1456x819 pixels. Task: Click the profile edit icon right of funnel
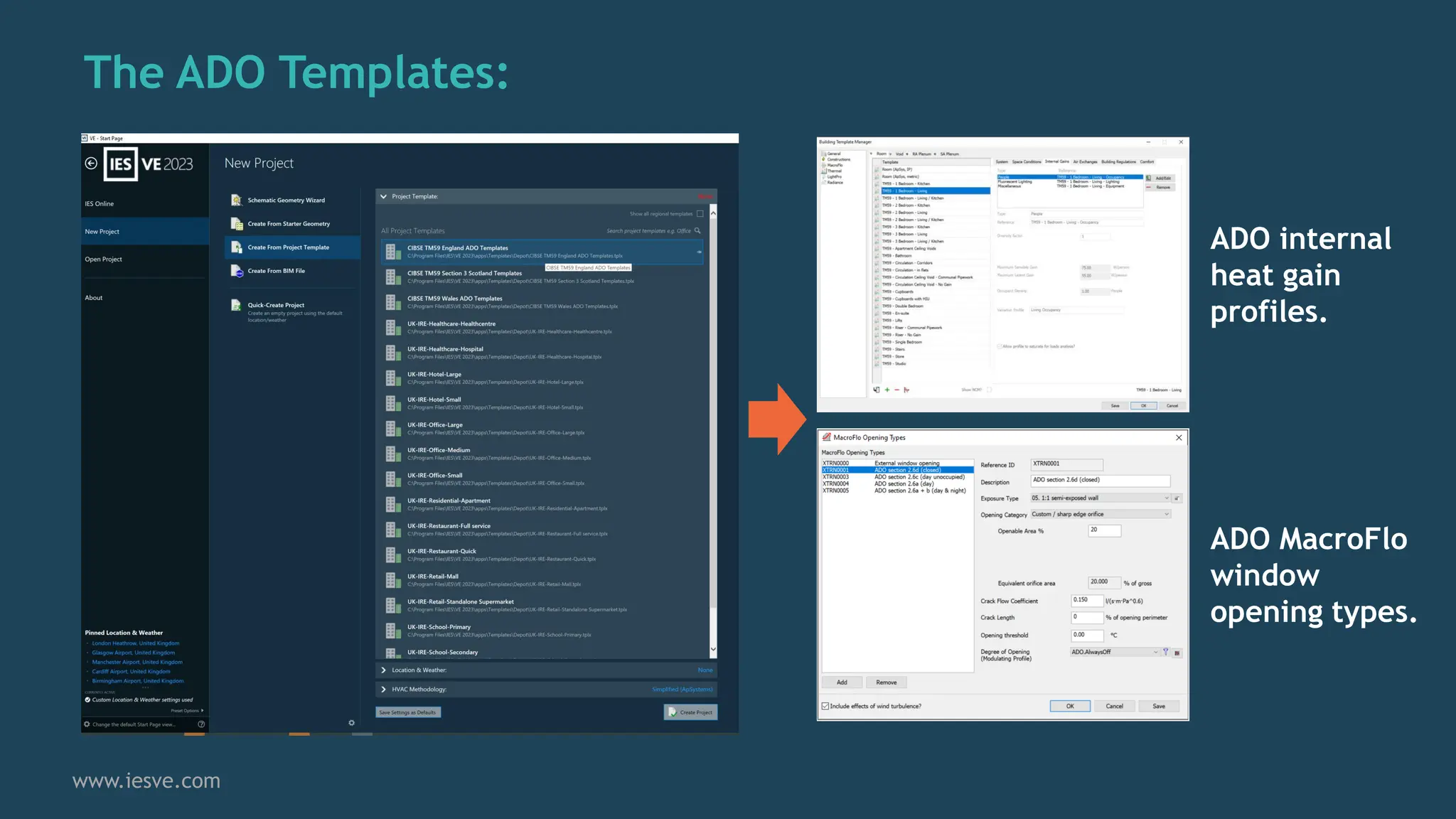[1177, 653]
